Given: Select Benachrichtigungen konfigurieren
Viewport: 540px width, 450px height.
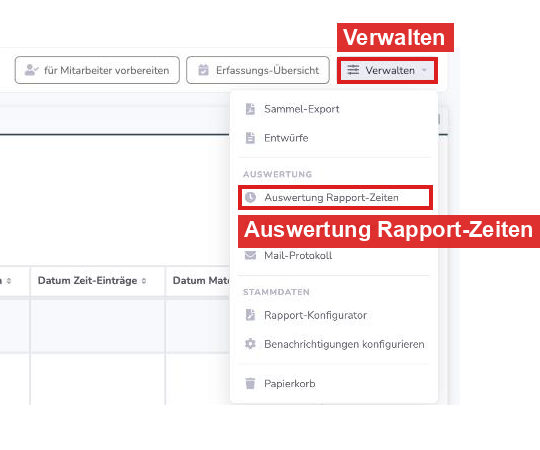Looking at the screenshot, I should [334, 344].
